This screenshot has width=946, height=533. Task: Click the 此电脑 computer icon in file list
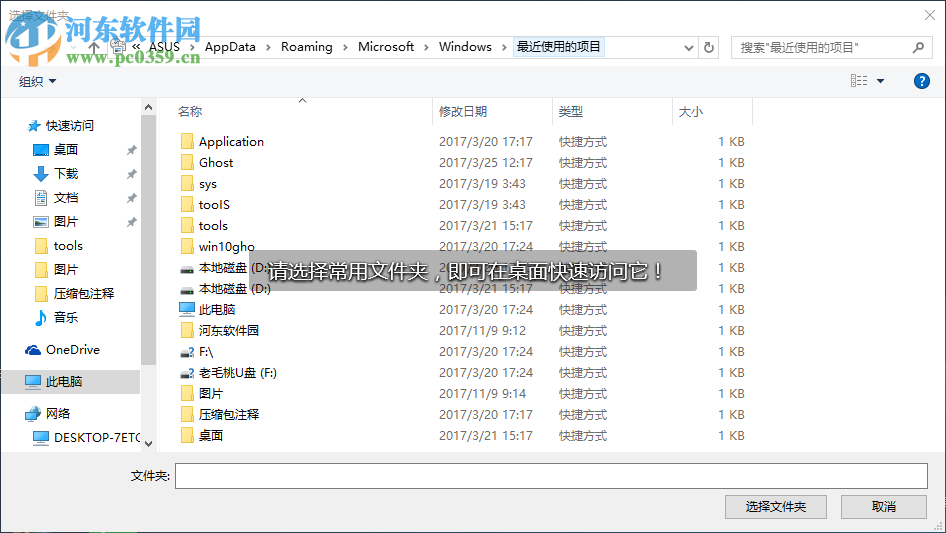(x=187, y=310)
